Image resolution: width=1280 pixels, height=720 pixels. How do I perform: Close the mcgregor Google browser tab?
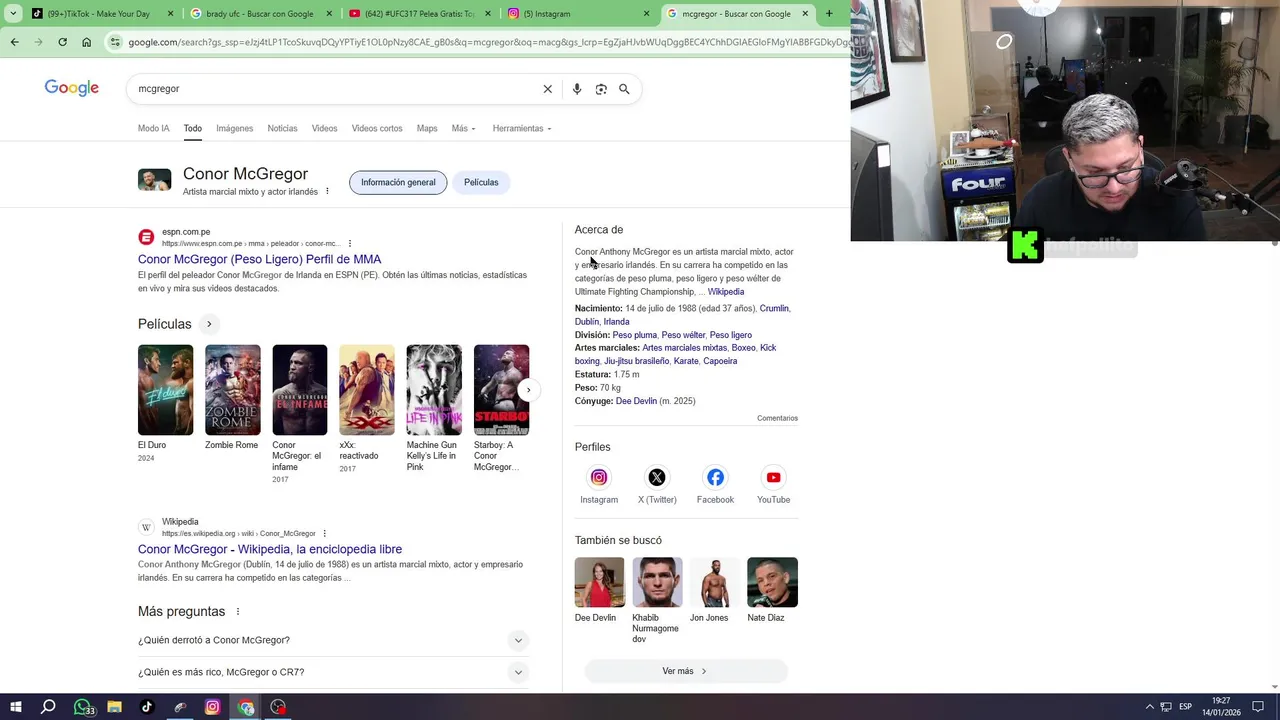pos(805,14)
